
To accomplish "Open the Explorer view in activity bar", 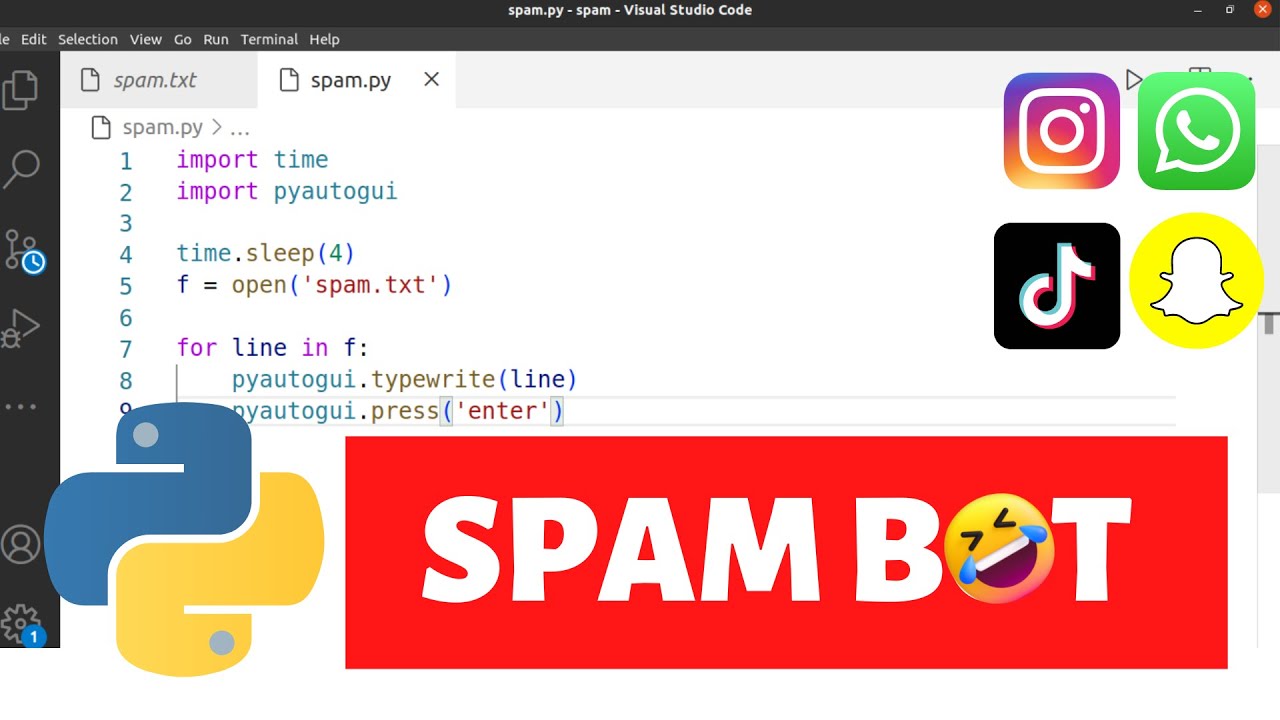I will [x=21, y=89].
